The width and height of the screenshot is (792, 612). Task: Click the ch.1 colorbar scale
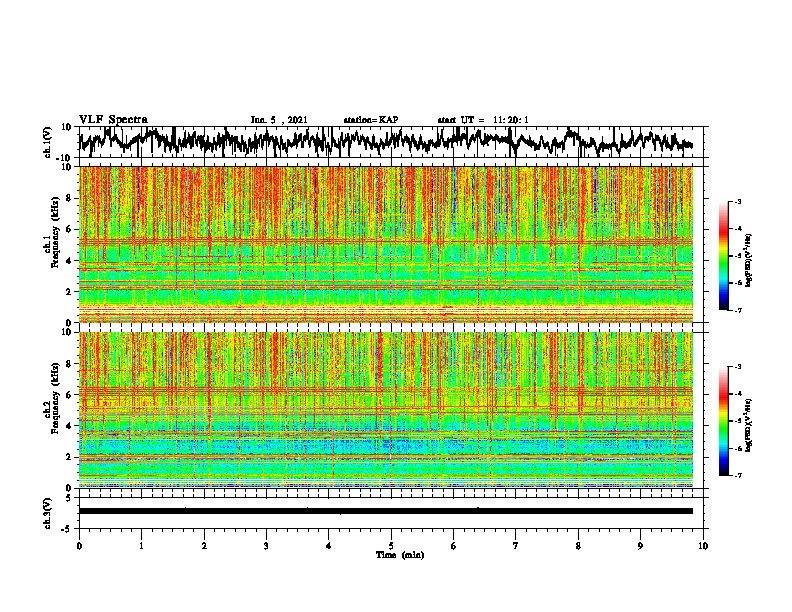click(x=724, y=256)
